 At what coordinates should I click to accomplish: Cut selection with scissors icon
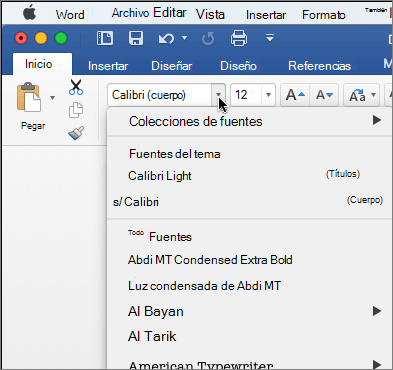click(x=76, y=87)
